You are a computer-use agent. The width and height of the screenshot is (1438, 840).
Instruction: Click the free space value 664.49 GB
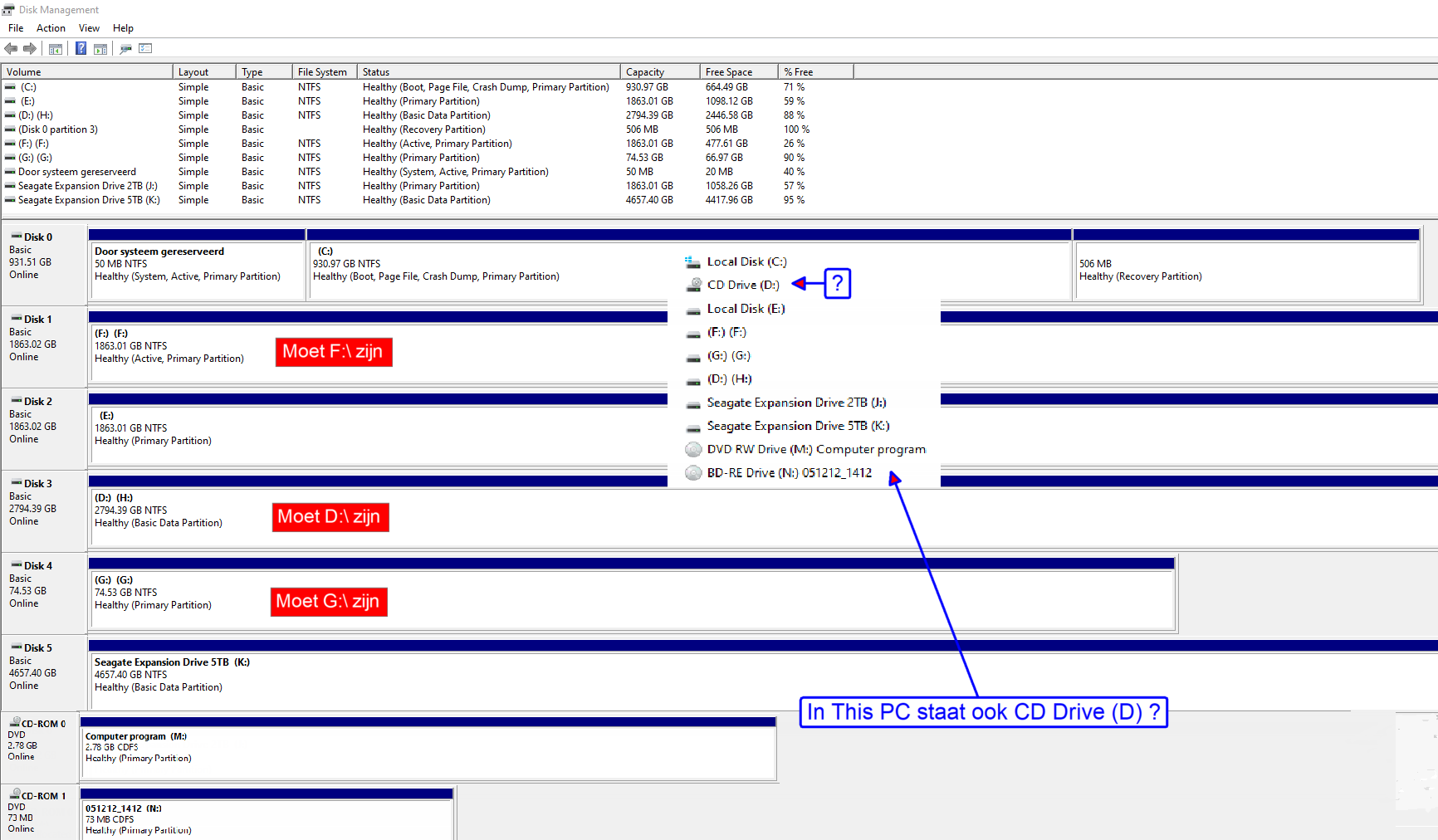point(726,87)
